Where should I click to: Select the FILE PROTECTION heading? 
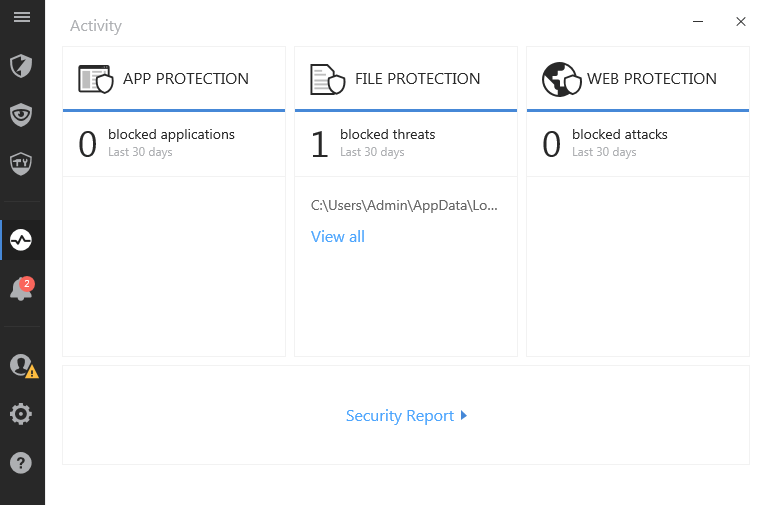[418, 79]
